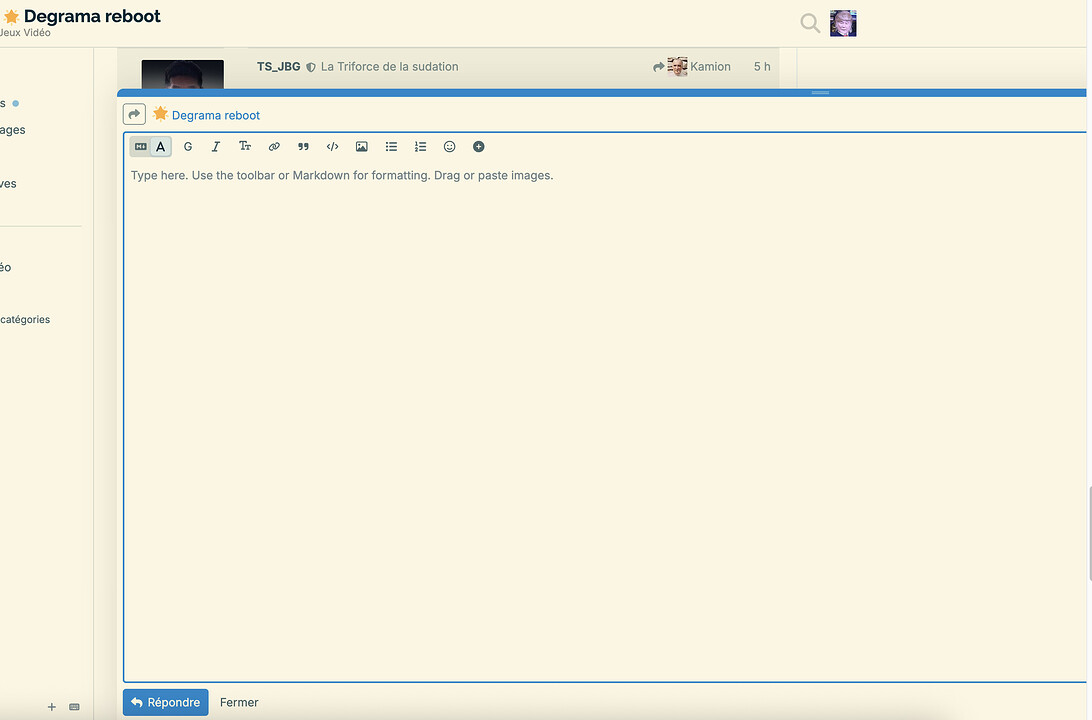Viewport: 1092px width, 720px height.
Task: Toggle rich text editor mode (A)
Action: pyautogui.click(x=161, y=147)
